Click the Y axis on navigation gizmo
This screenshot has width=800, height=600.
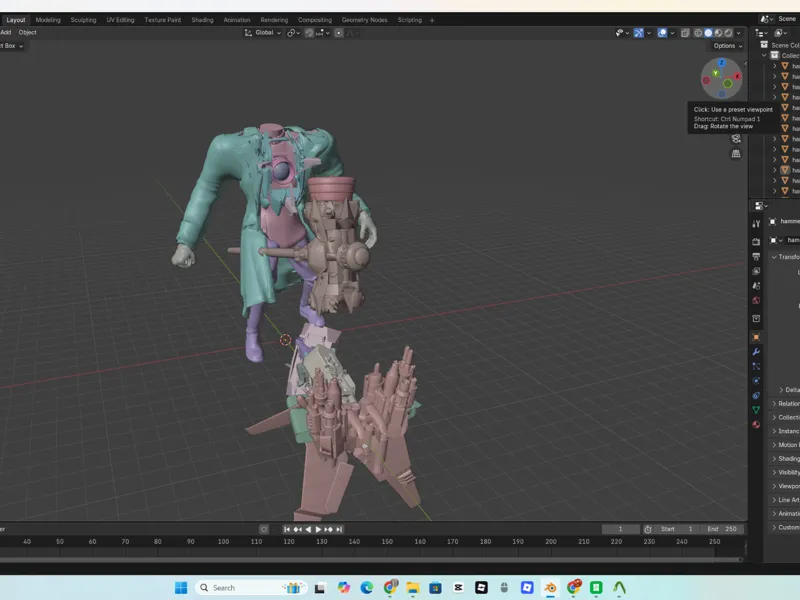[x=716, y=73]
